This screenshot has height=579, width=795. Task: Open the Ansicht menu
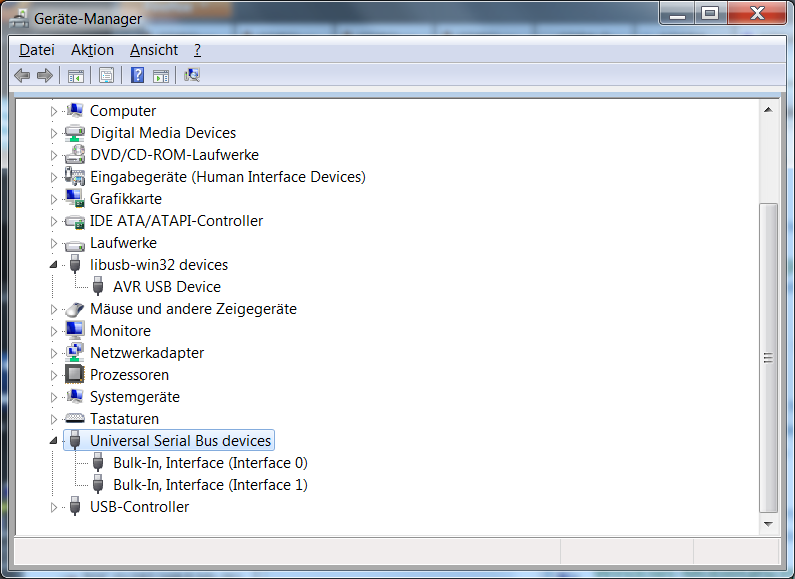(x=154, y=50)
